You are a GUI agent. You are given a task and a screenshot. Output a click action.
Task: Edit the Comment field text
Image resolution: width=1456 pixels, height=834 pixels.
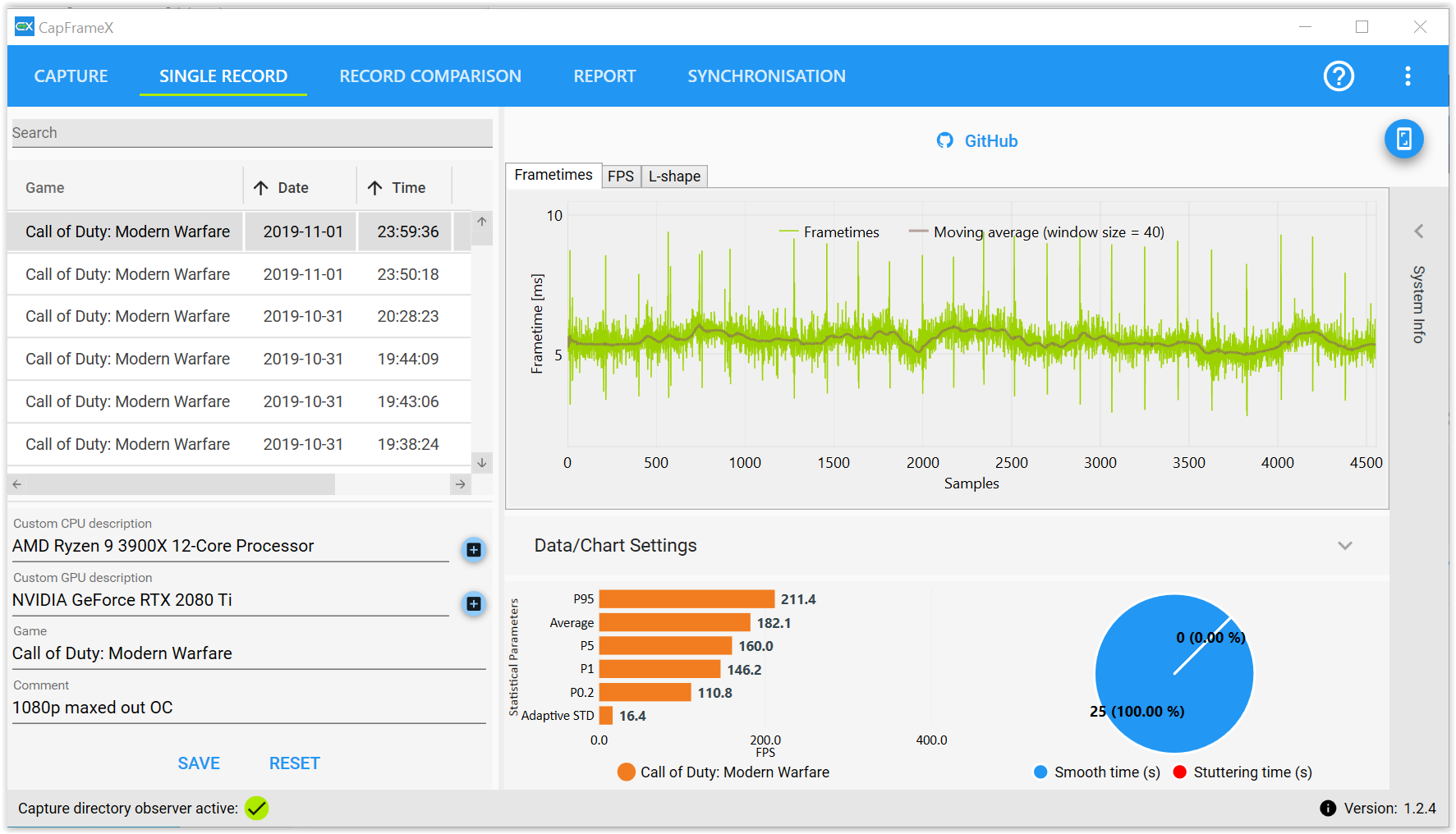tap(249, 708)
